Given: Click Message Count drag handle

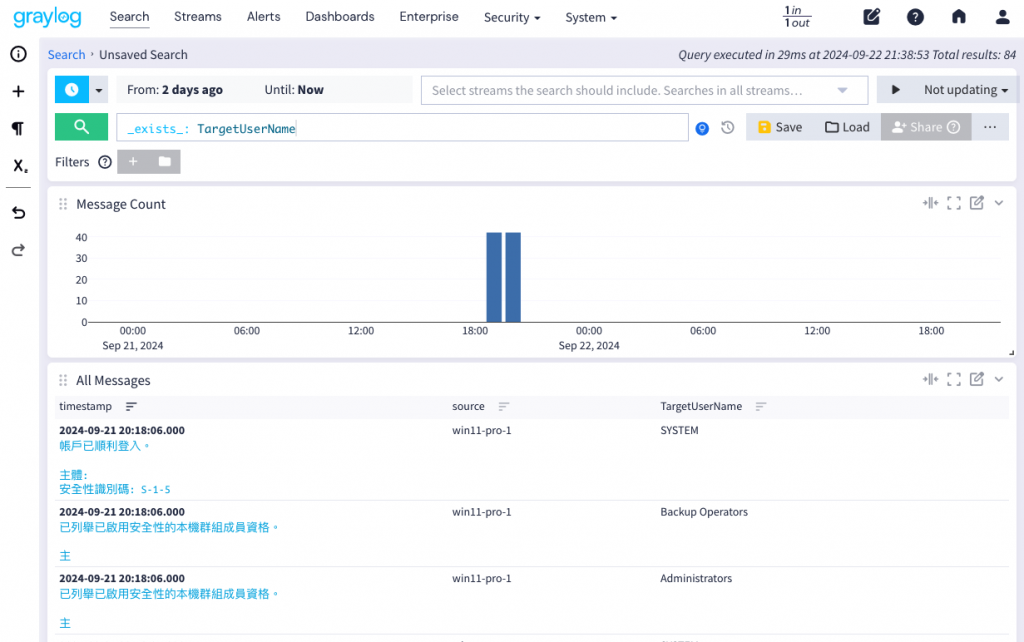Looking at the screenshot, I should 63,204.
